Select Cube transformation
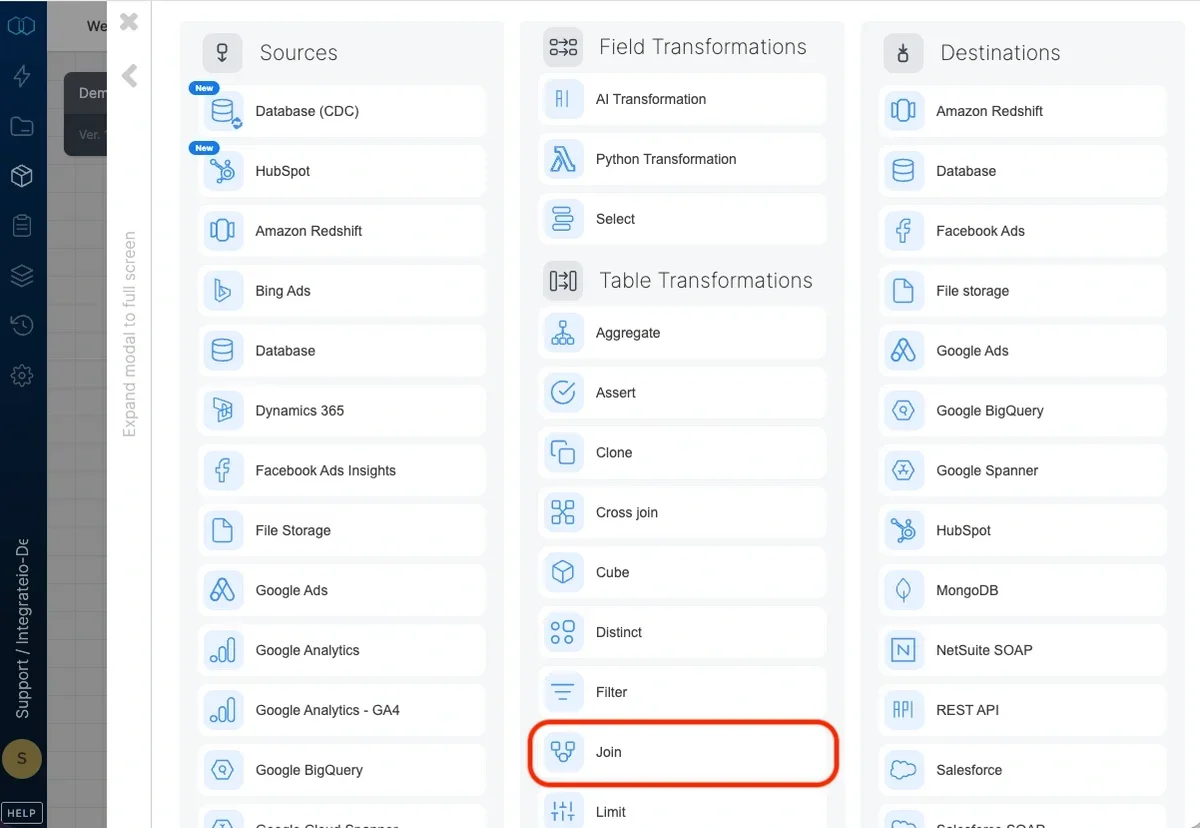The image size is (1200, 828). [682, 573]
